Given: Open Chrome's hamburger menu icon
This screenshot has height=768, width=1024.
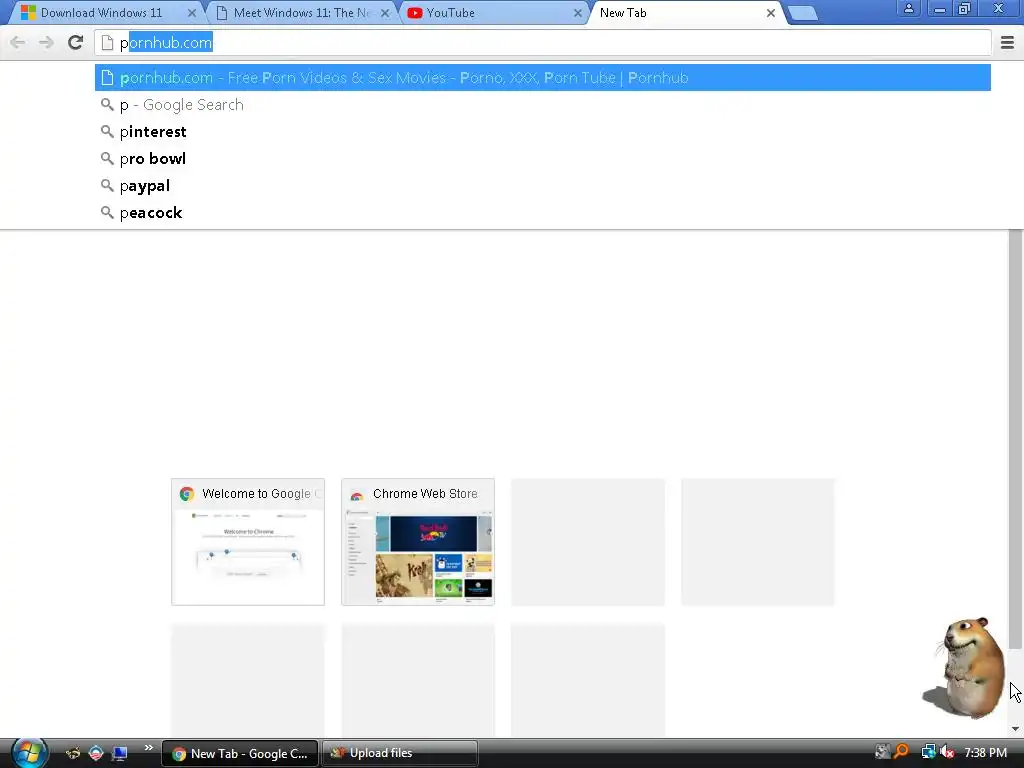Looking at the screenshot, I should (x=1007, y=42).
